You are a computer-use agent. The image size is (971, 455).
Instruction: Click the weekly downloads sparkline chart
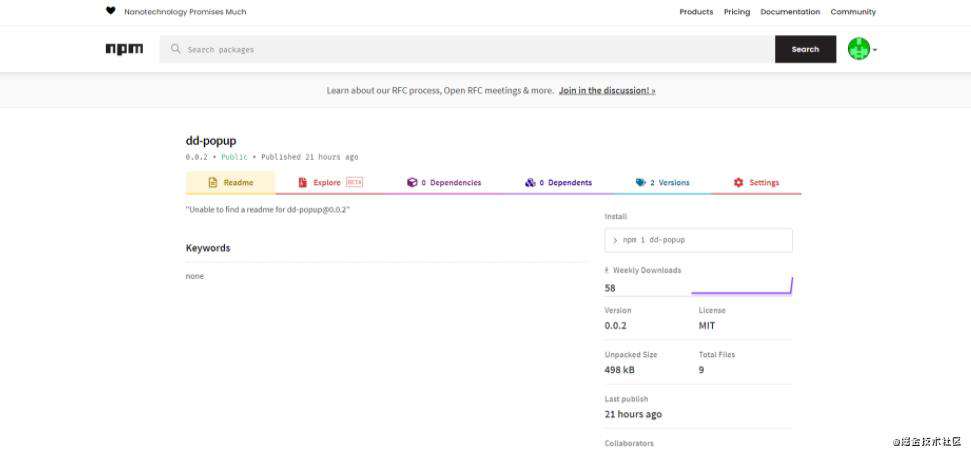(742, 285)
